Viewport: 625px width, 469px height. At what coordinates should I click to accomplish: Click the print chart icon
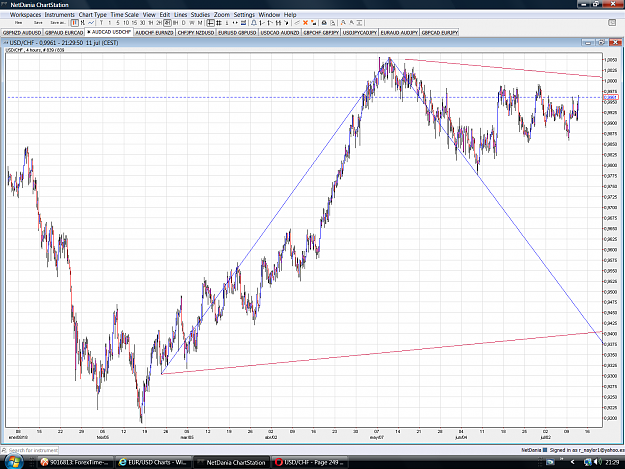tap(324, 23)
